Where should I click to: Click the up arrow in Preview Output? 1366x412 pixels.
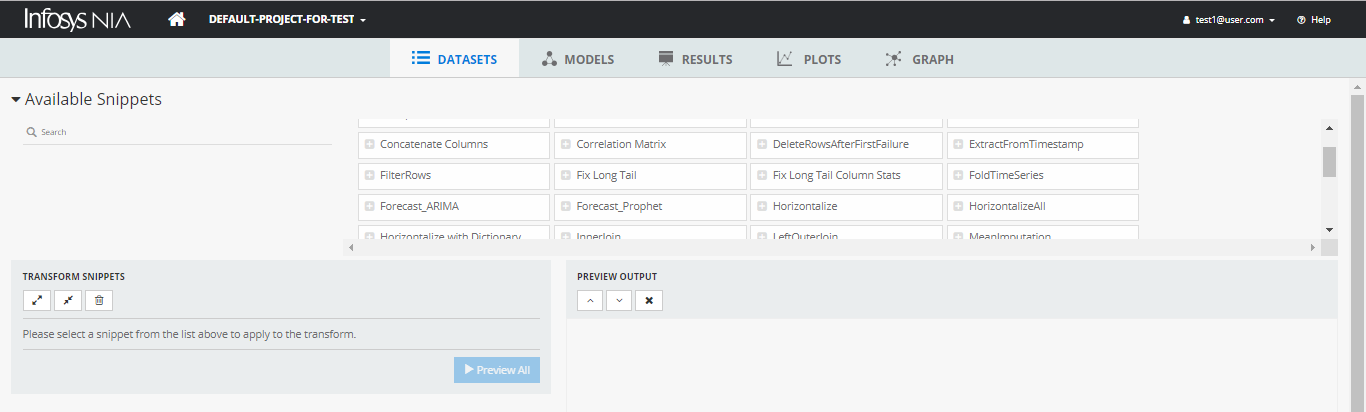click(x=590, y=300)
